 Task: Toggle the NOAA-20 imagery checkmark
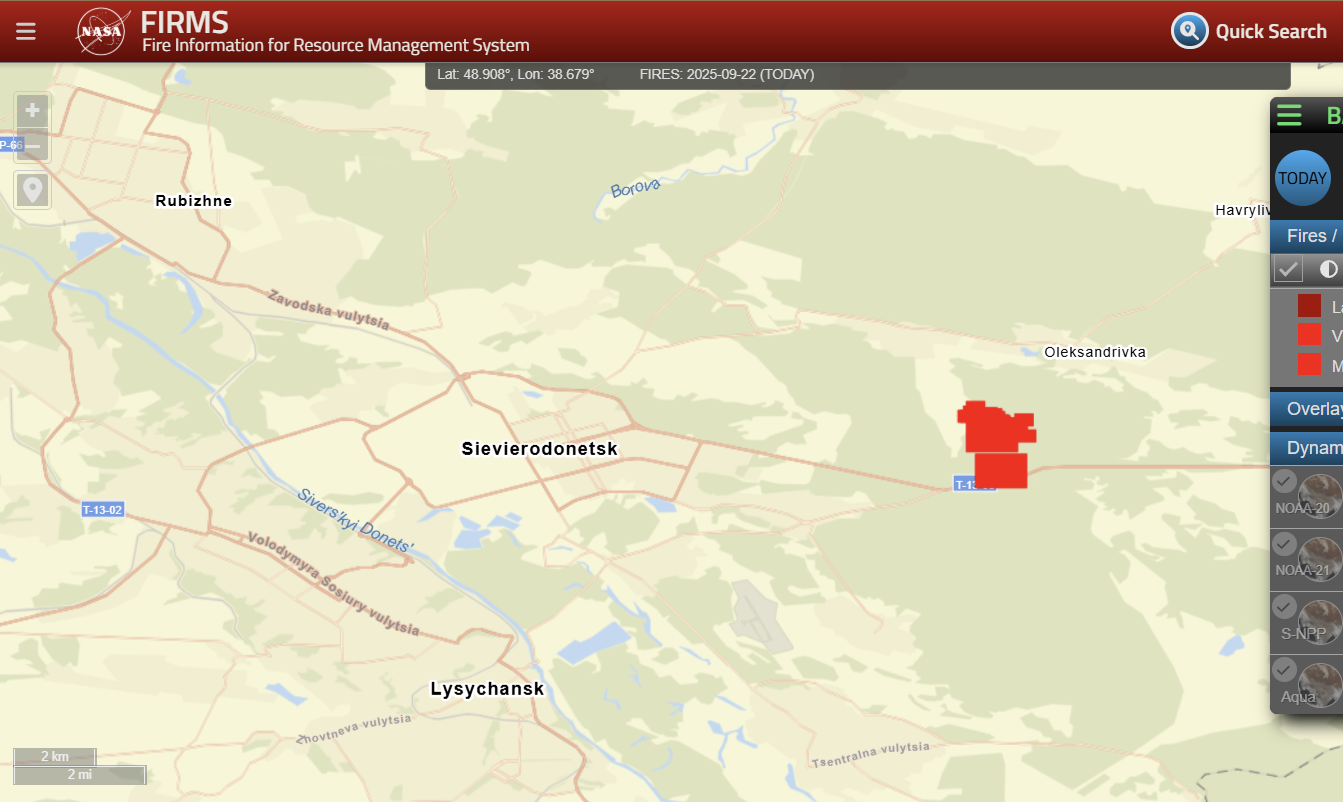point(1285,482)
